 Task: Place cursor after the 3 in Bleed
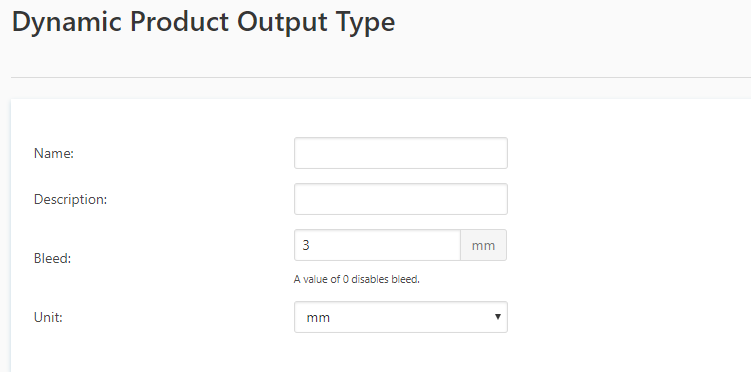coord(311,245)
